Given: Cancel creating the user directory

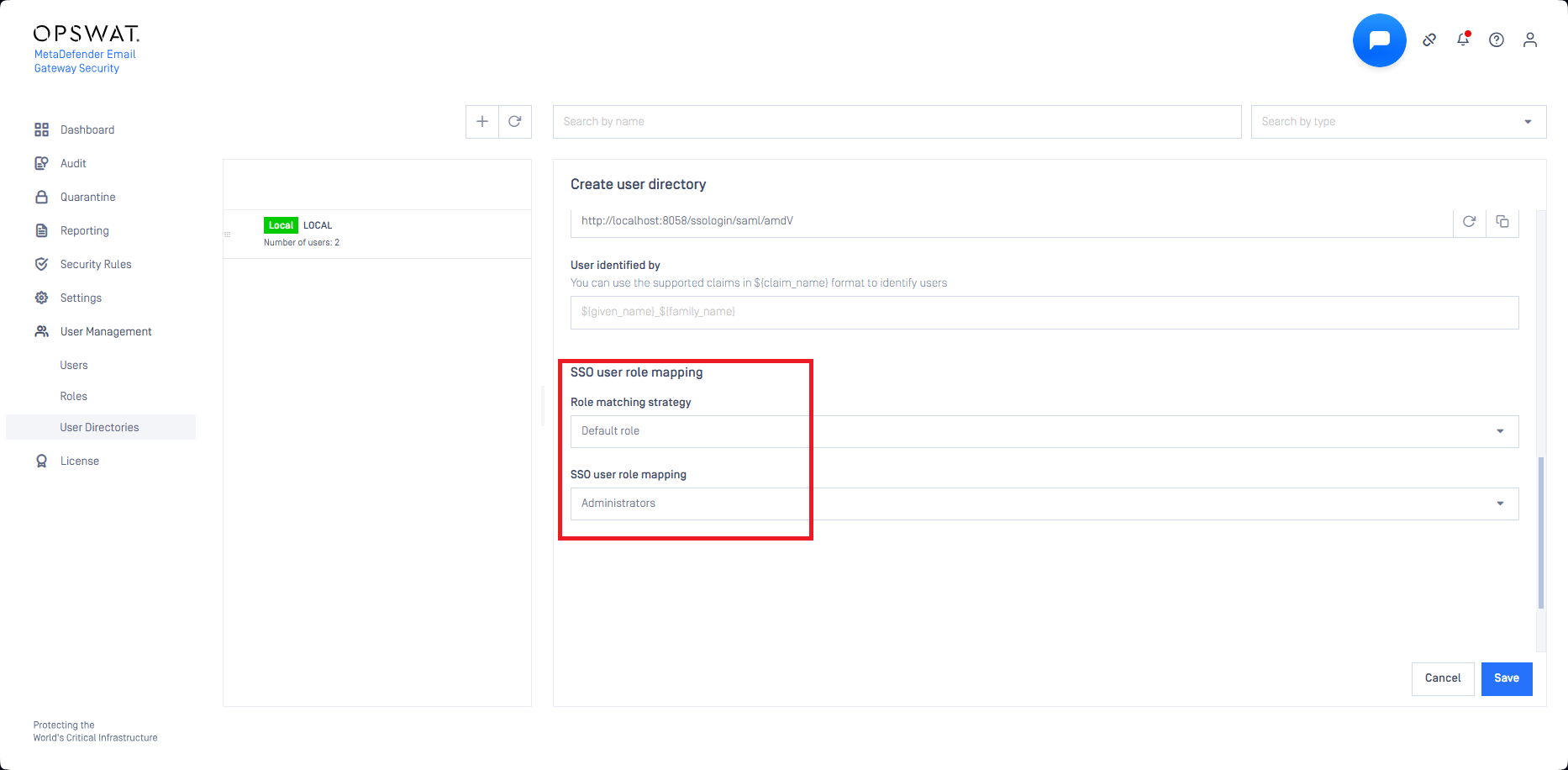Looking at the screenshot, I should (1443, 678).
